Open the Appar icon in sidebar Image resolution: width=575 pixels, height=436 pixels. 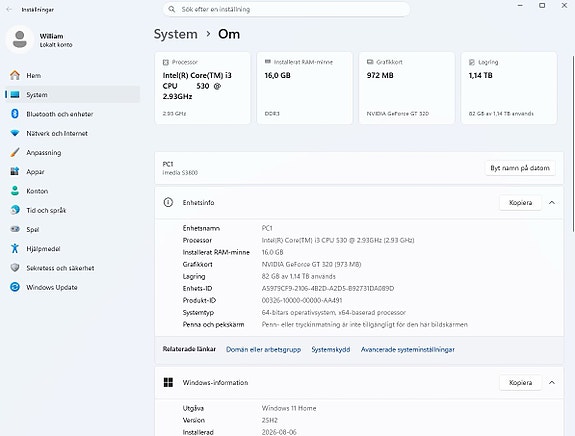click(15, 171)
